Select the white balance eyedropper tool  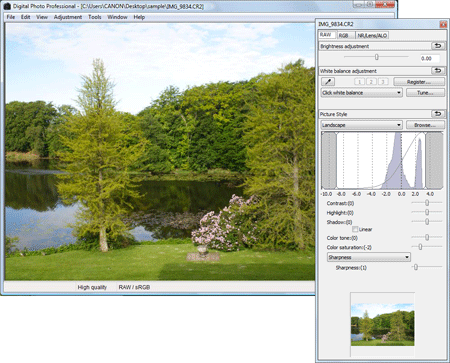coord(328,82)
